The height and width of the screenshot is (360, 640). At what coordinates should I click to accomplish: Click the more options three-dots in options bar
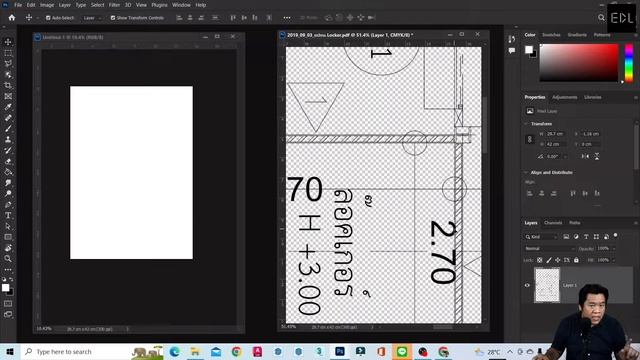coord(287,18)
